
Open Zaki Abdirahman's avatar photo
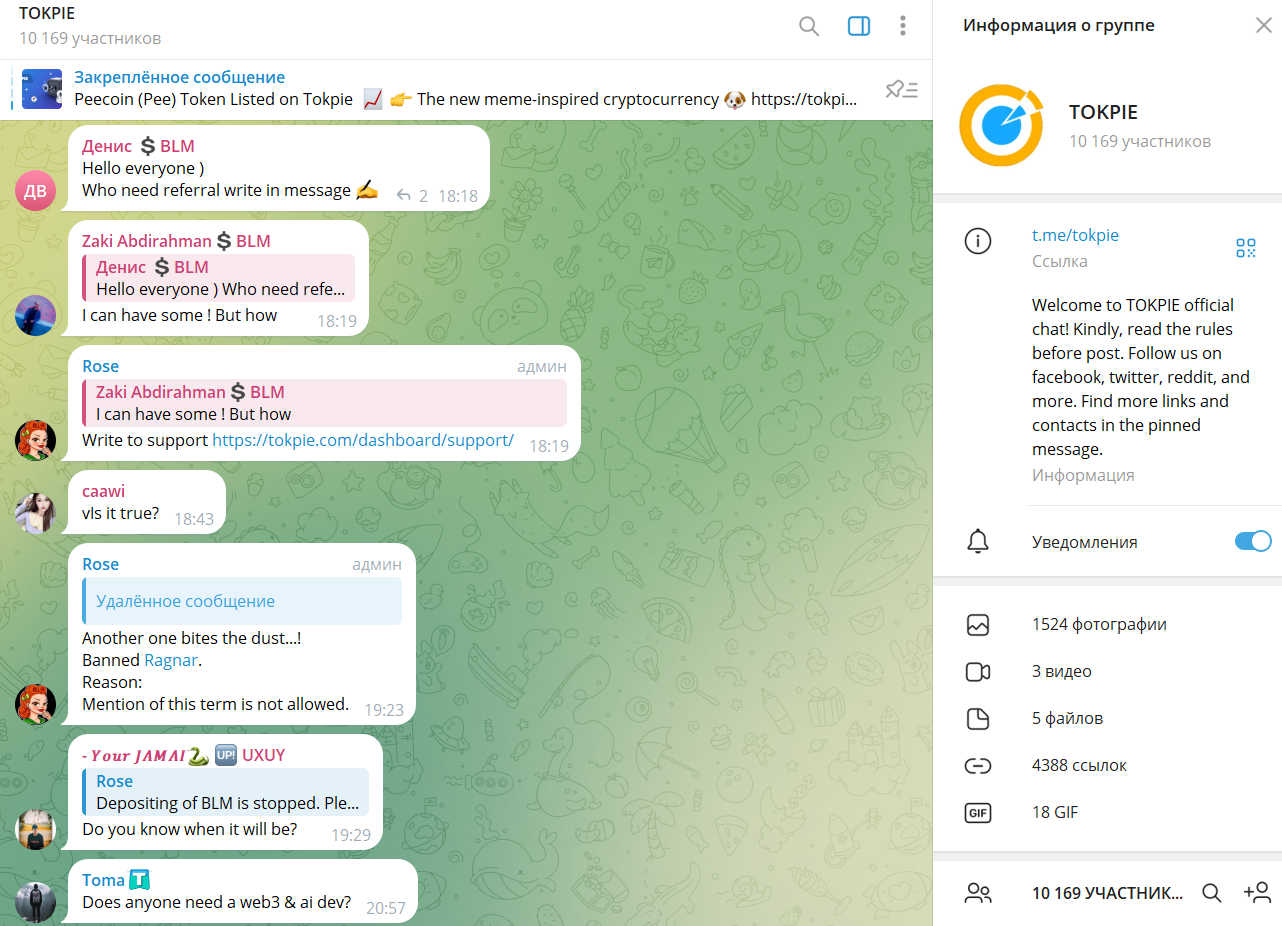click(x=35, y=315)
